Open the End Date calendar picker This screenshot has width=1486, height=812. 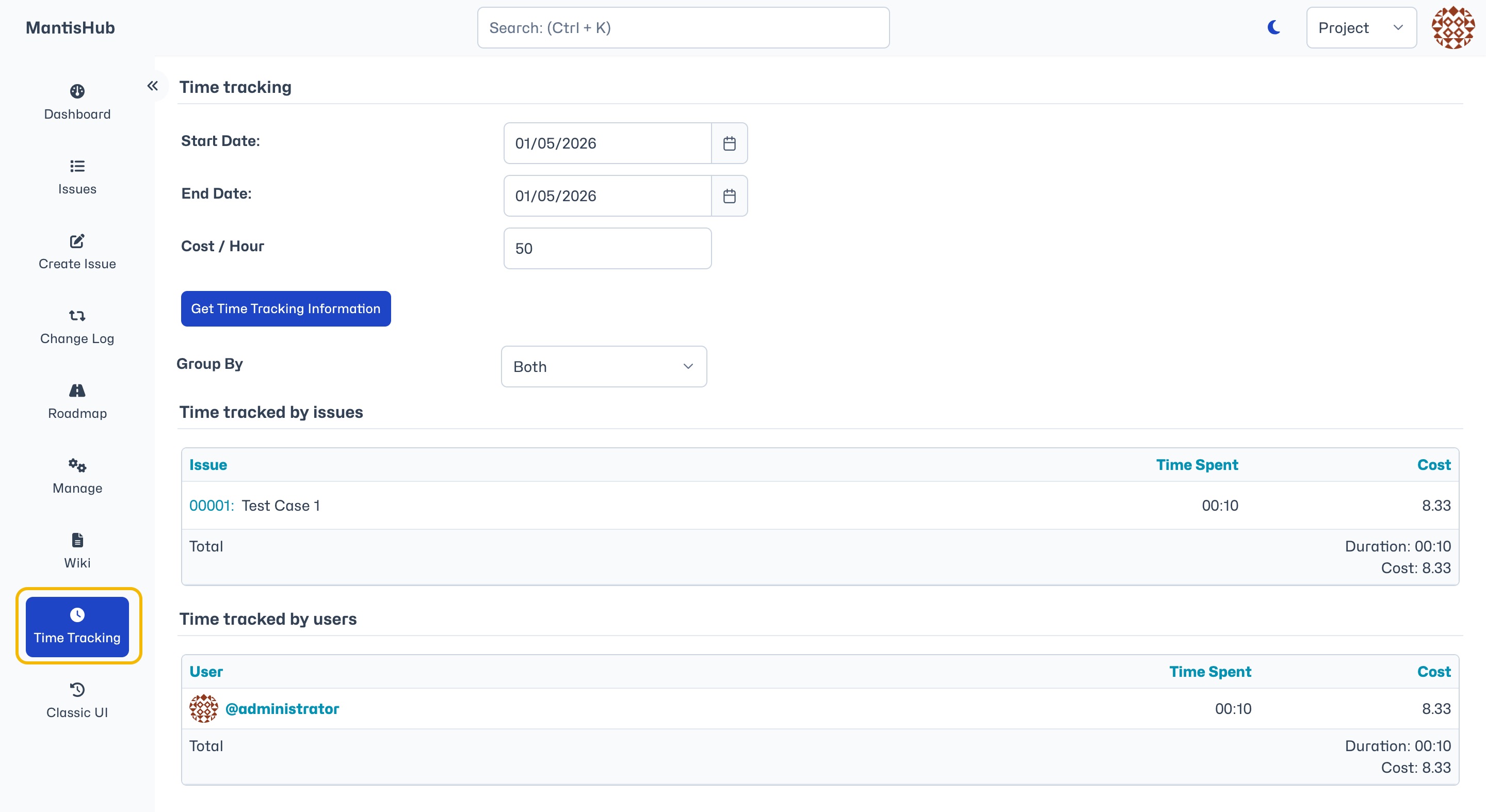(729, 196)
